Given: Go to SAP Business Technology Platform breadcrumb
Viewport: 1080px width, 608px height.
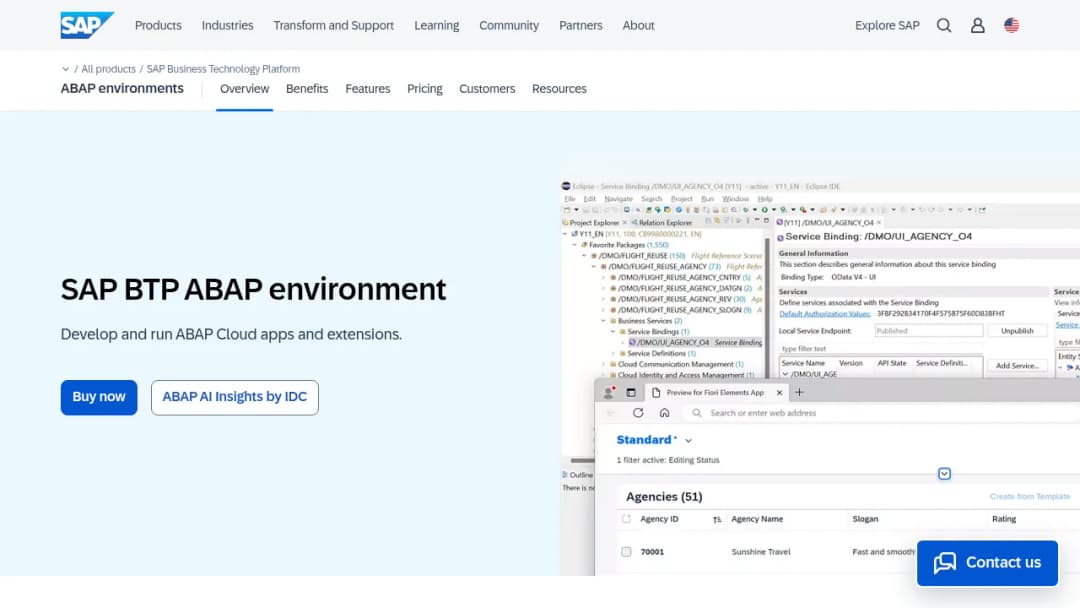Looking at the screenshot, I should pyautogui.click(x=223, y=69).
